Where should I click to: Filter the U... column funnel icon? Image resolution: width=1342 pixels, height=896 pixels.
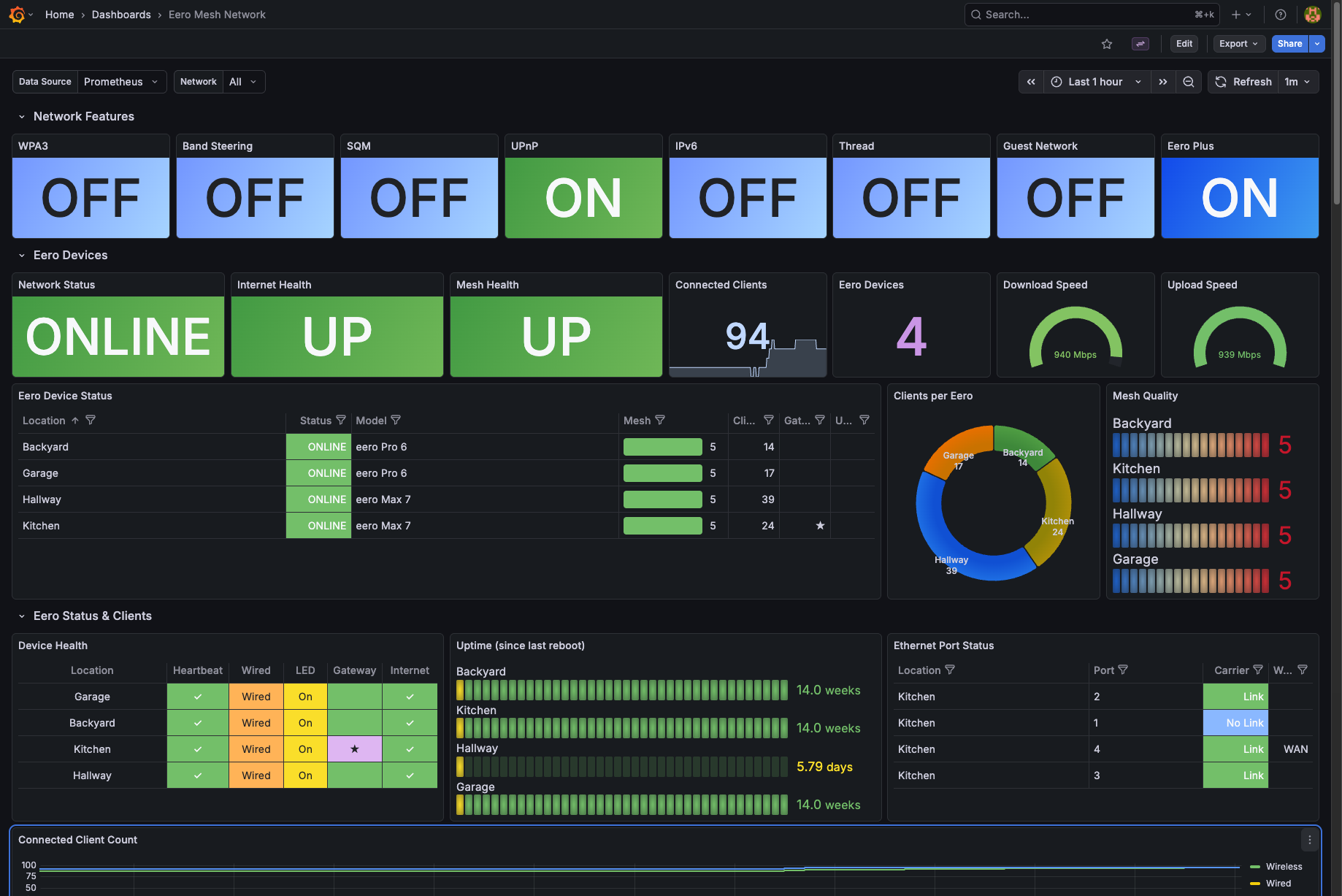864,420
